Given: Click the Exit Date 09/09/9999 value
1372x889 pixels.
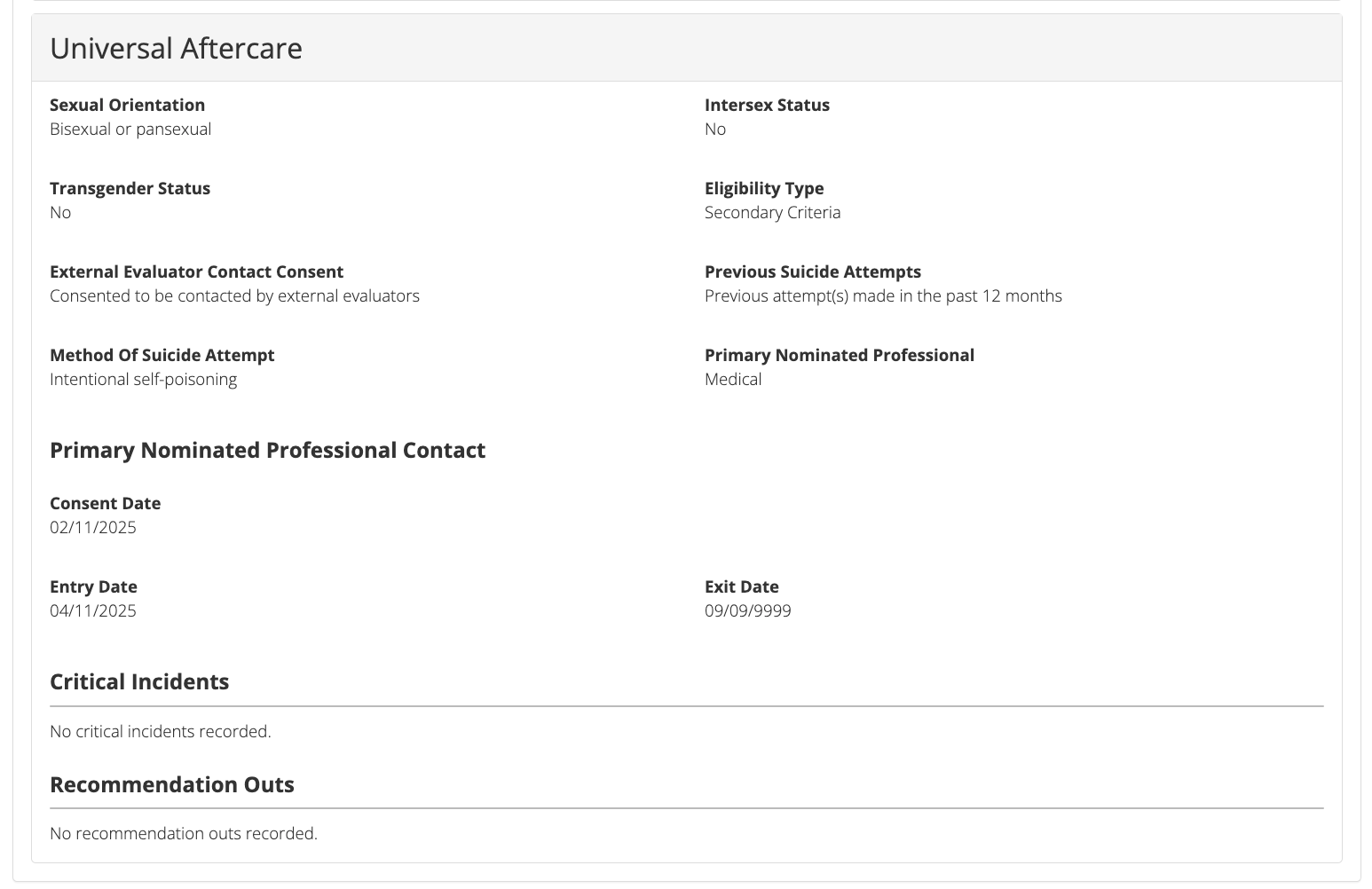Looking at the screenshot, I should point(748,610).
